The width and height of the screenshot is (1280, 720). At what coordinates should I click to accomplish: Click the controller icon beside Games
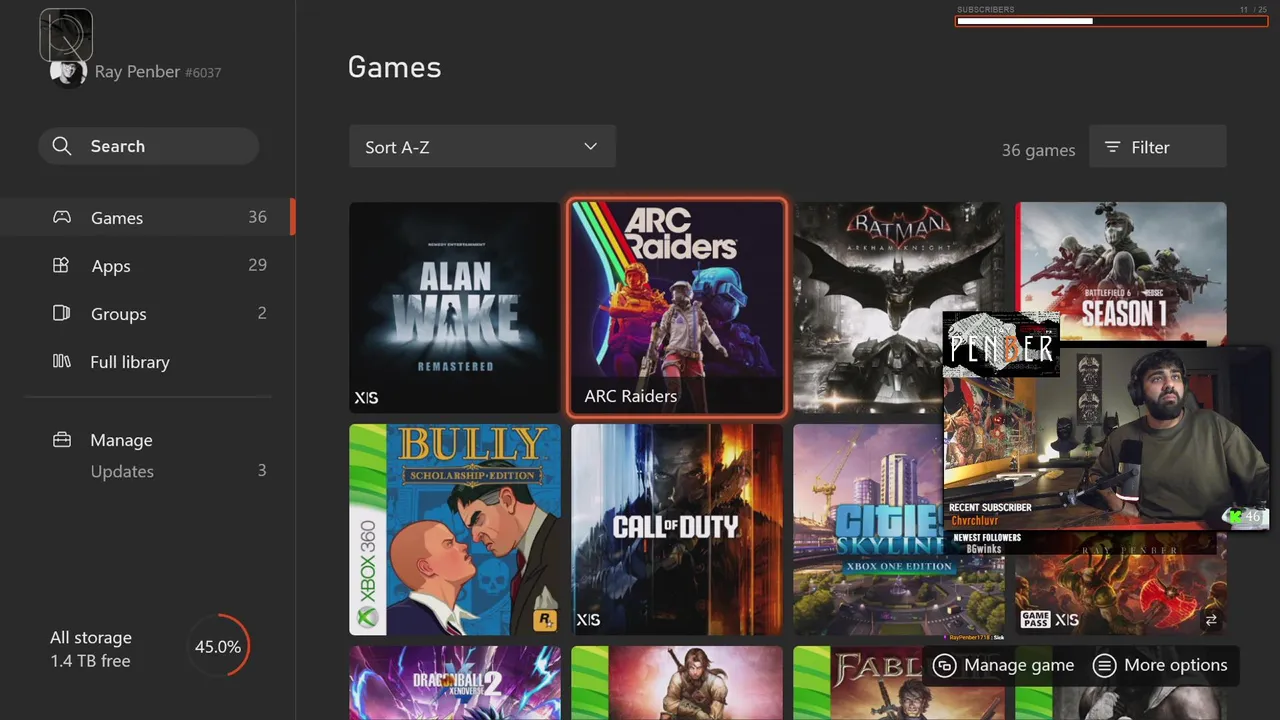pos(62,217)
